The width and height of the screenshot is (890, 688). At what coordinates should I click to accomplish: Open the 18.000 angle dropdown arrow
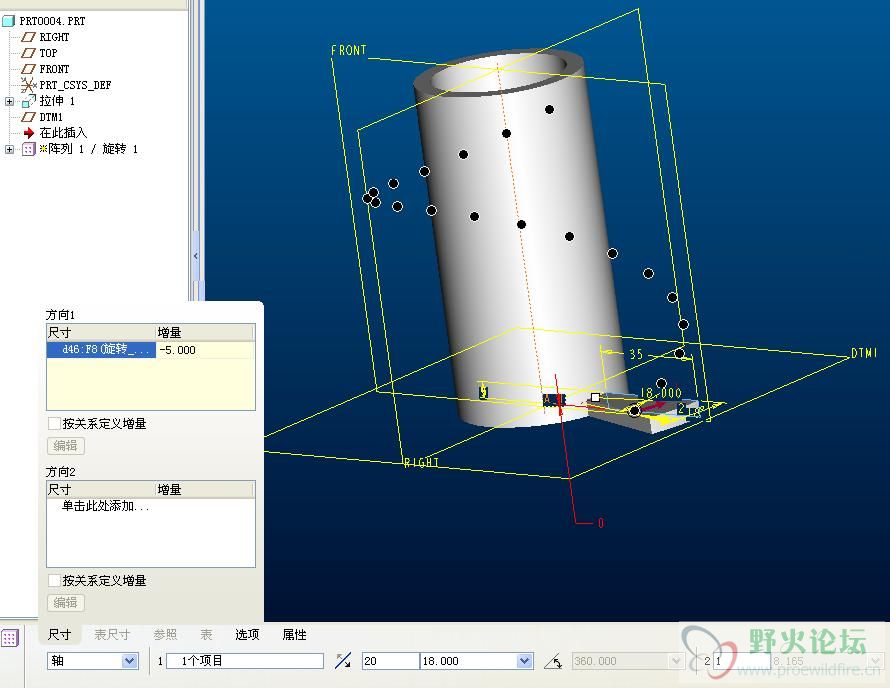pyautogui.click(x=525, y=661)
